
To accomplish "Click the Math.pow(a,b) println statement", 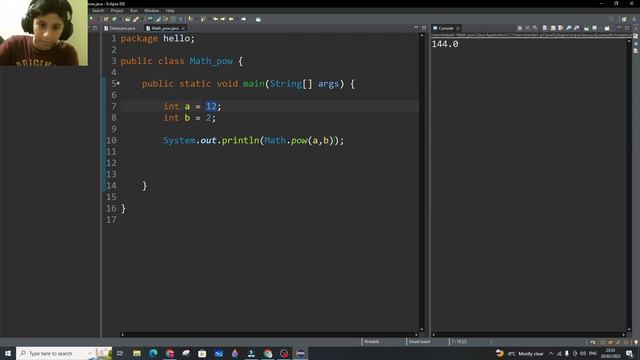I will pyautogui.click(x=253, y=140).
